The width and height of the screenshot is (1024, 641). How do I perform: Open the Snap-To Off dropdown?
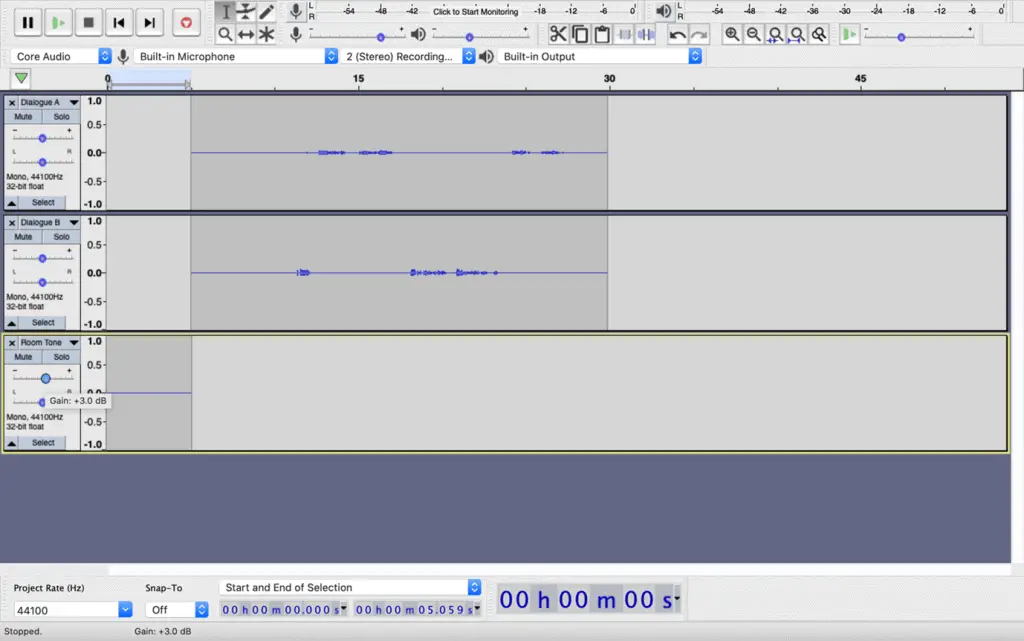pos(176,610)
